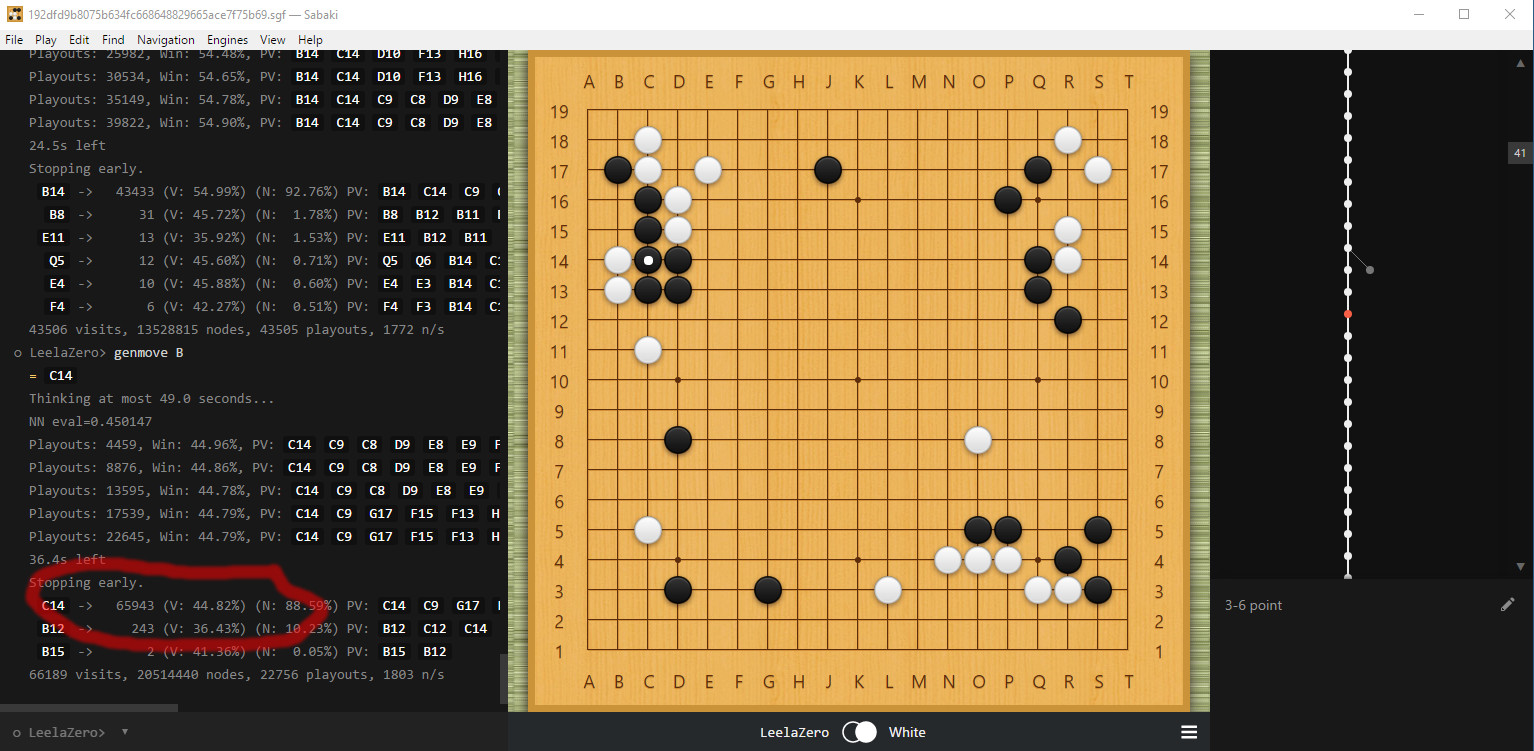Click the white stone at L3

pyautogui.click(x=888, y=590)
